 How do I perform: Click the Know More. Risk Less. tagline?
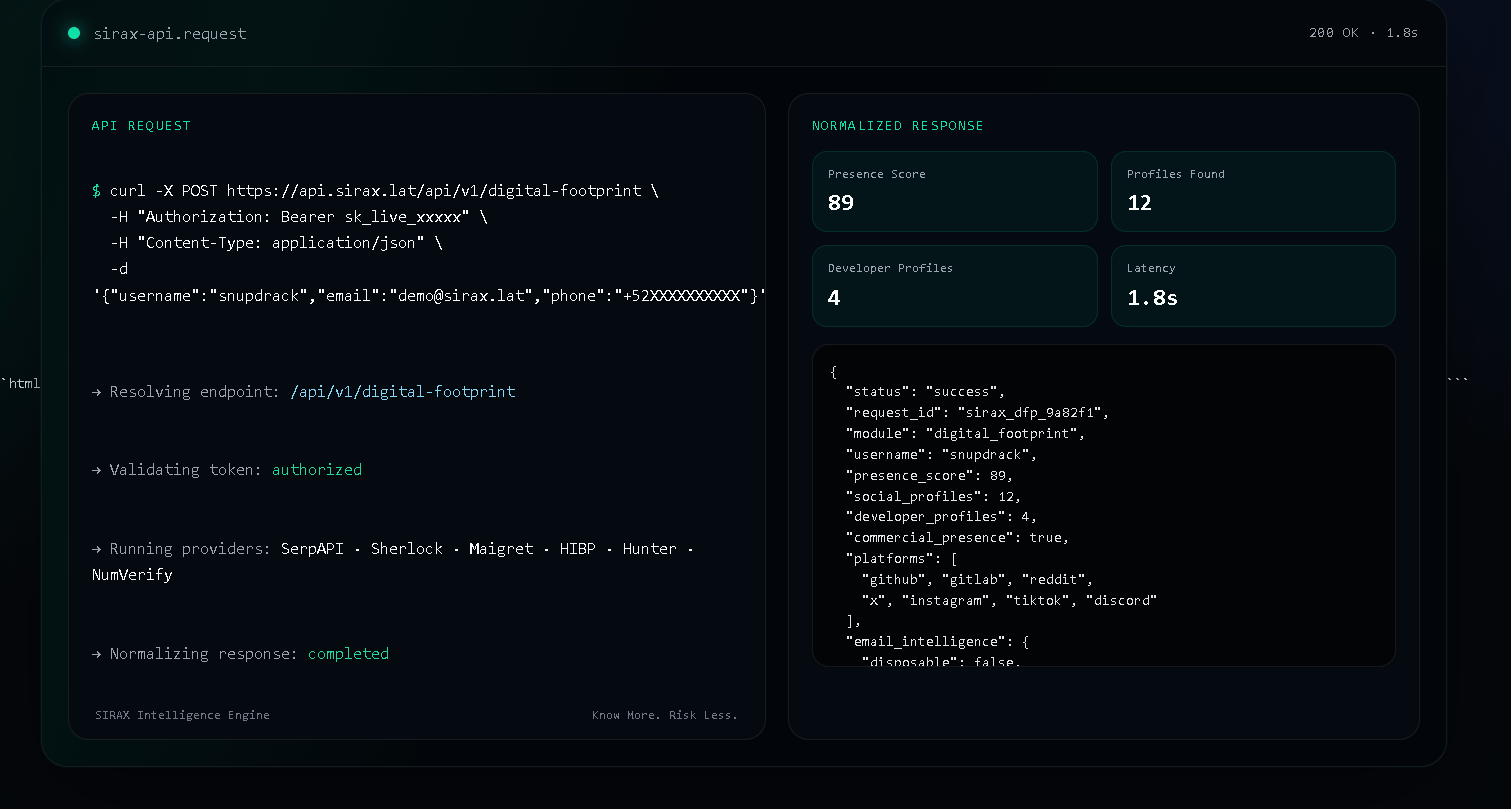665,715
